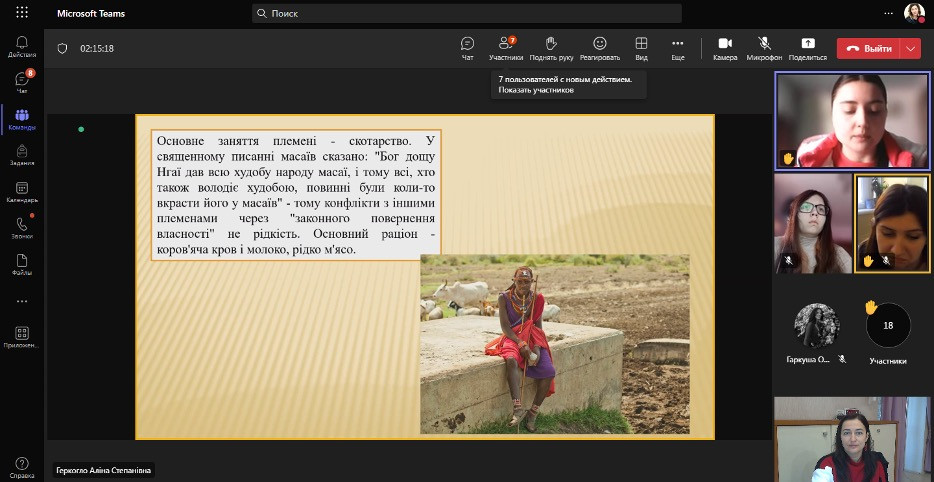Toggle the Камера on or off
The width and height of the screenshot is (934, 482).
click(x=725, y=47)
